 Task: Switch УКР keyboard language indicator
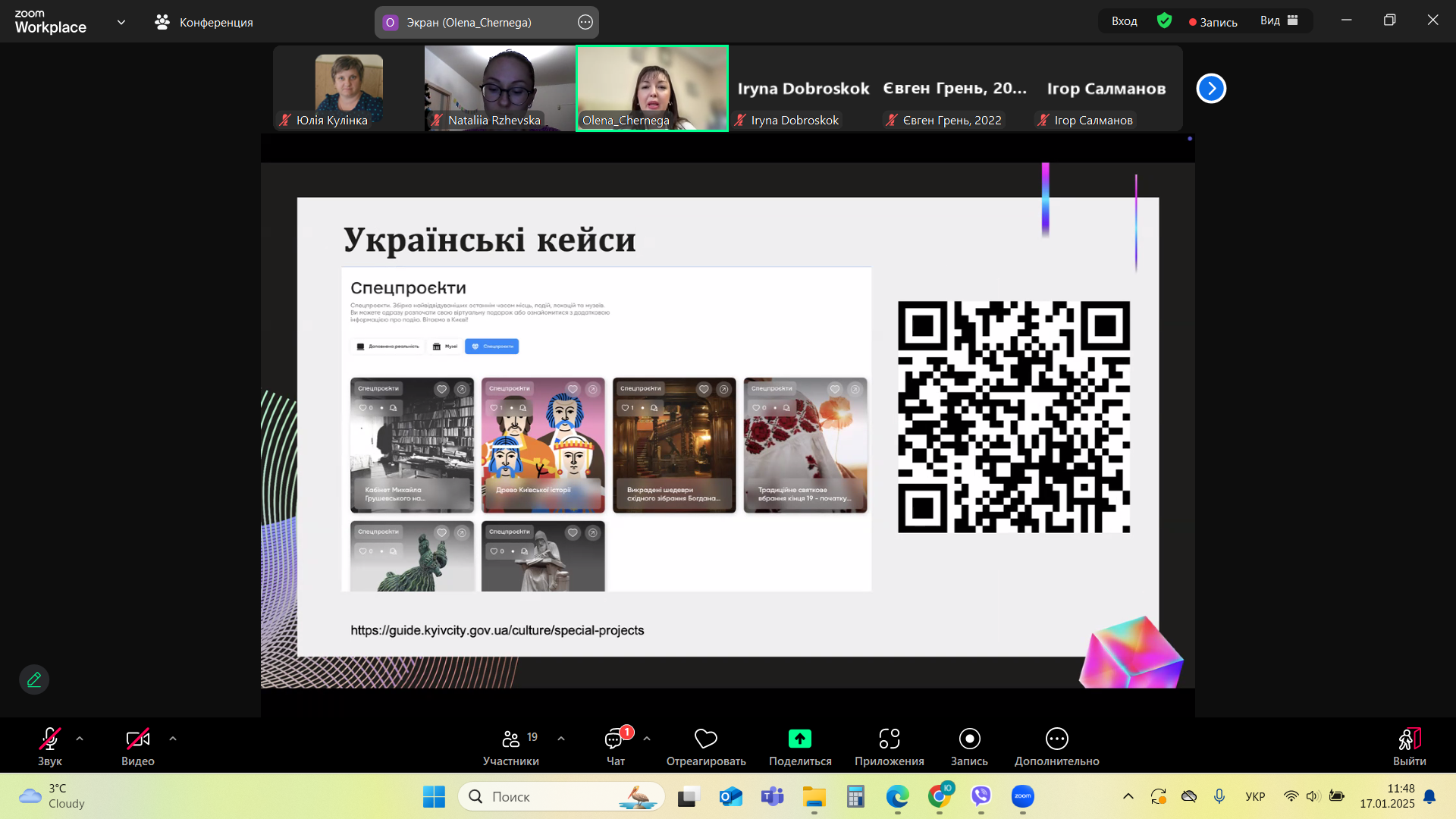tap(1255, 796)
